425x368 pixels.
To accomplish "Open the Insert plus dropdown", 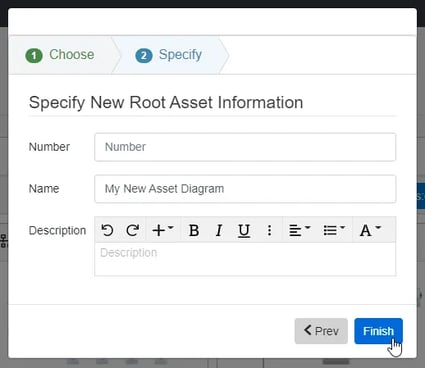I will [x=163, y=230].
